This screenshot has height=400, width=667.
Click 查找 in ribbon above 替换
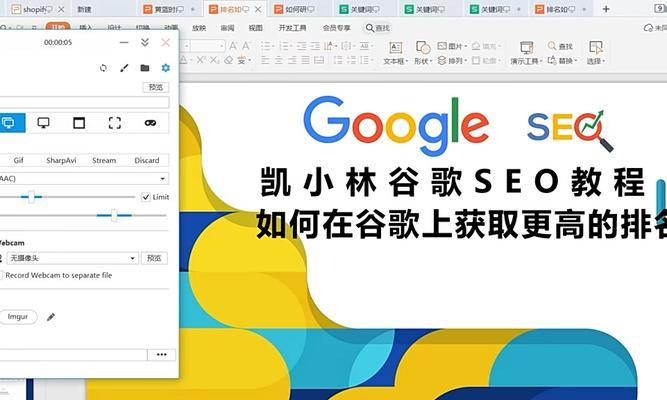point(560,46)
